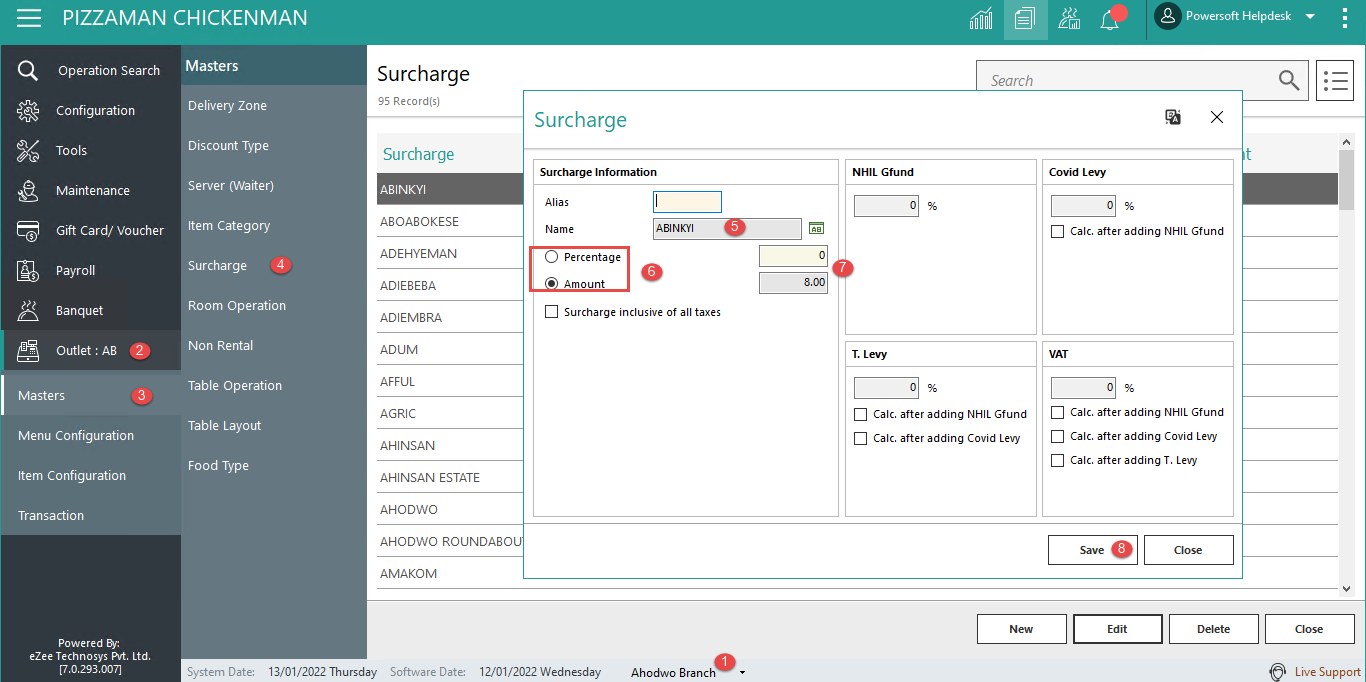Expand the Covid Levy Calc. after NHIL checkbox
Screen dimensions: 1366x682
click(x=1057, y=231)
